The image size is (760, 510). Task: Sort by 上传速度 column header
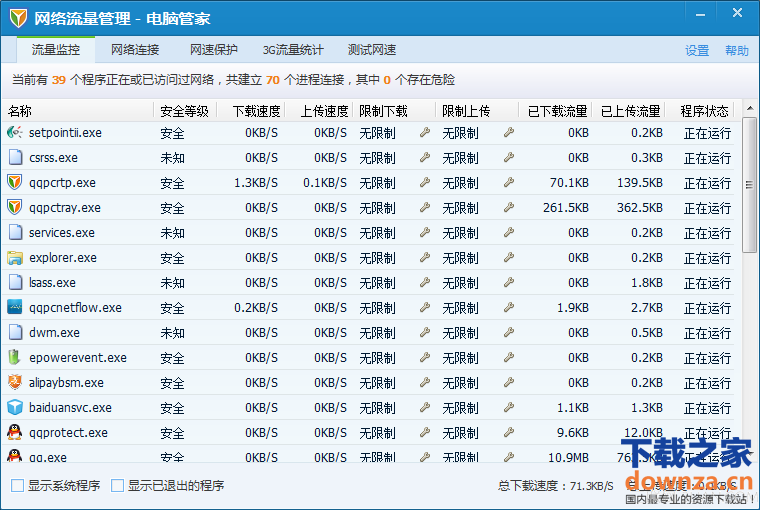point(319,112)
